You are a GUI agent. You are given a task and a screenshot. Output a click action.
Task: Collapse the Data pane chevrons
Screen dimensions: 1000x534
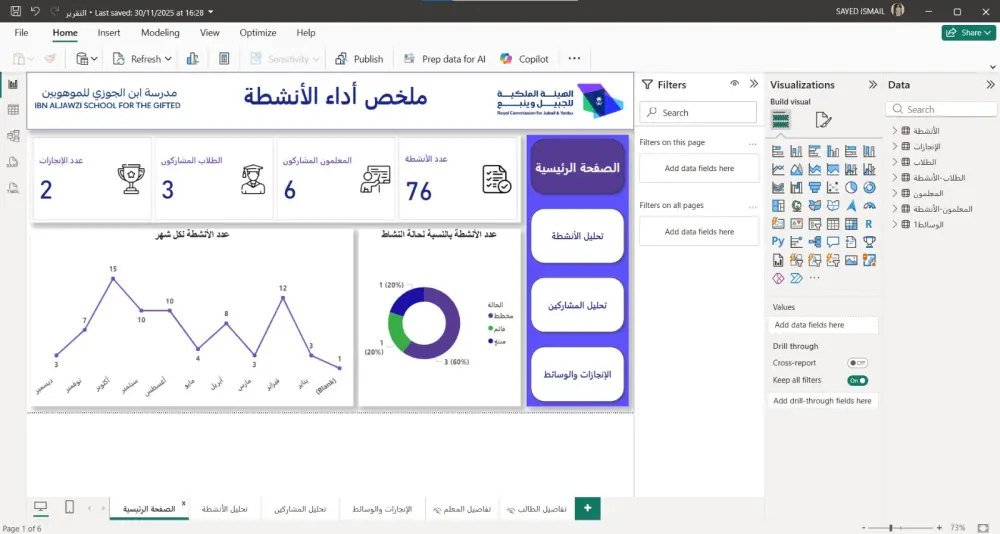990,84
